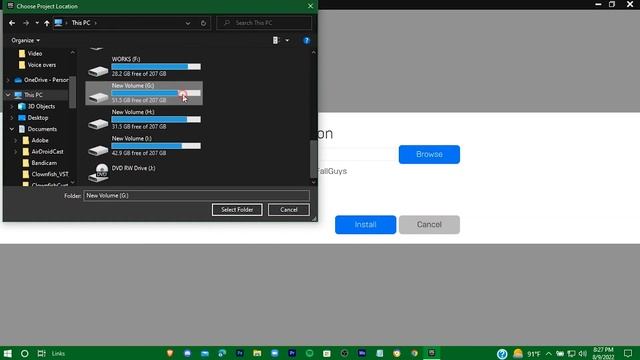Select the Voice overs folder
Image resolution: width=640 pixels, height=360 pixels.
pyautogui.click(x=42, y=65)
